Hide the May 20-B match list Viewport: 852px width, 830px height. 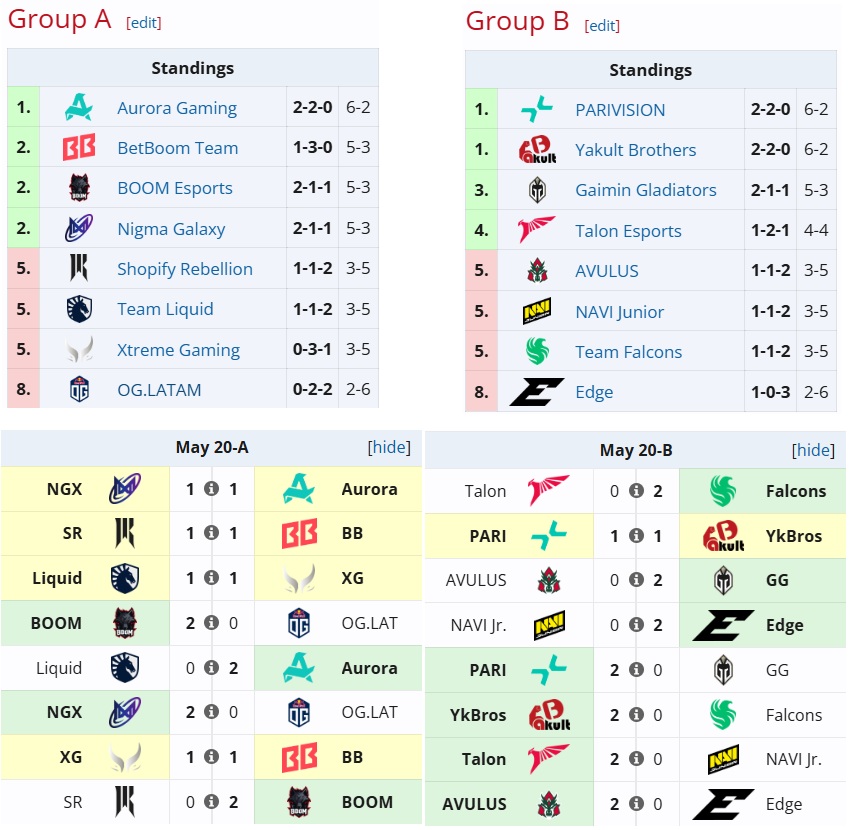[813, 450]
